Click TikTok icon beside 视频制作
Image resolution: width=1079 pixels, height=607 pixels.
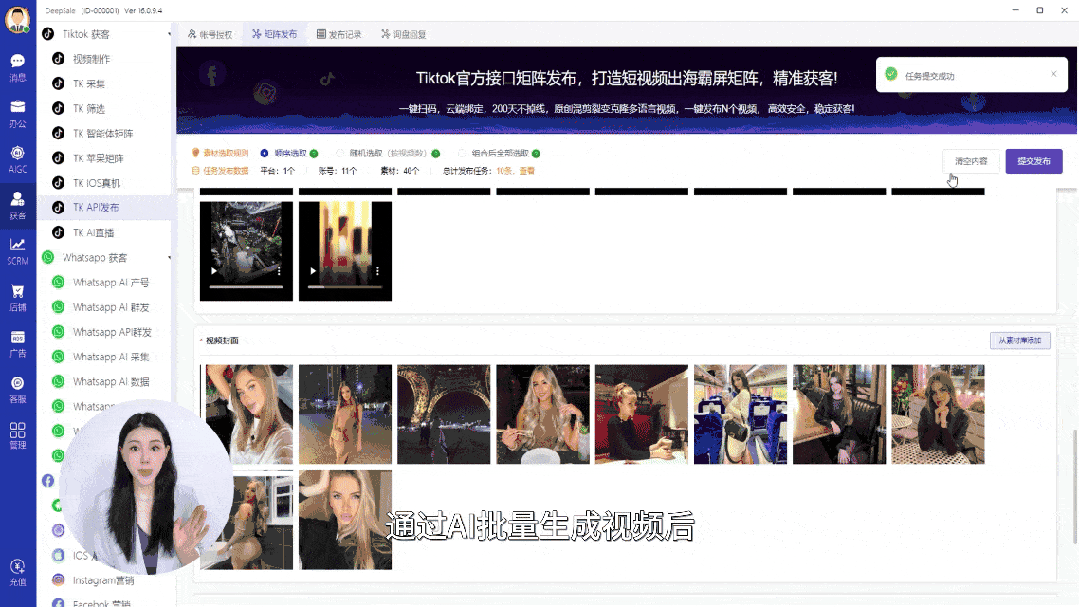(x=58, y=59)
